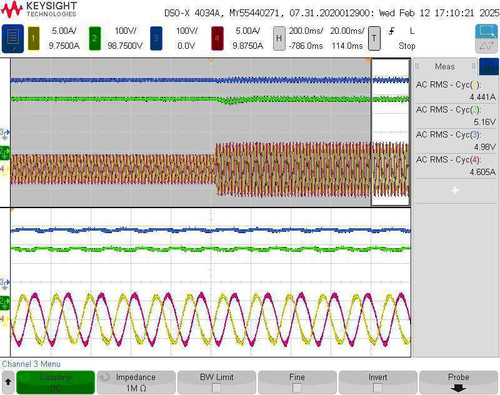Click the 114.0ms zoom delay value
500x395 pixels.
(x=347, y=46)
